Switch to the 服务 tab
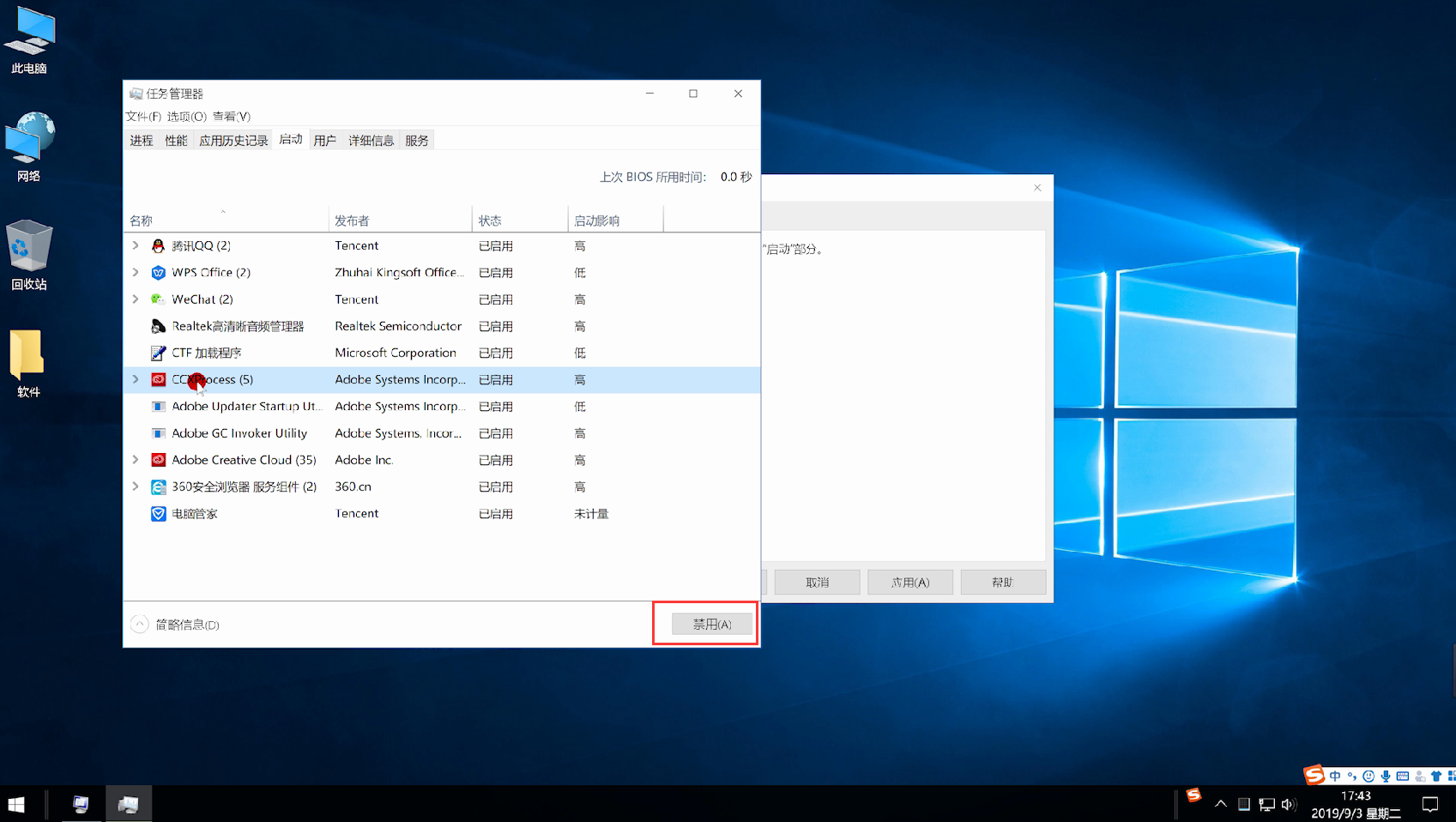 click(417, 141)
